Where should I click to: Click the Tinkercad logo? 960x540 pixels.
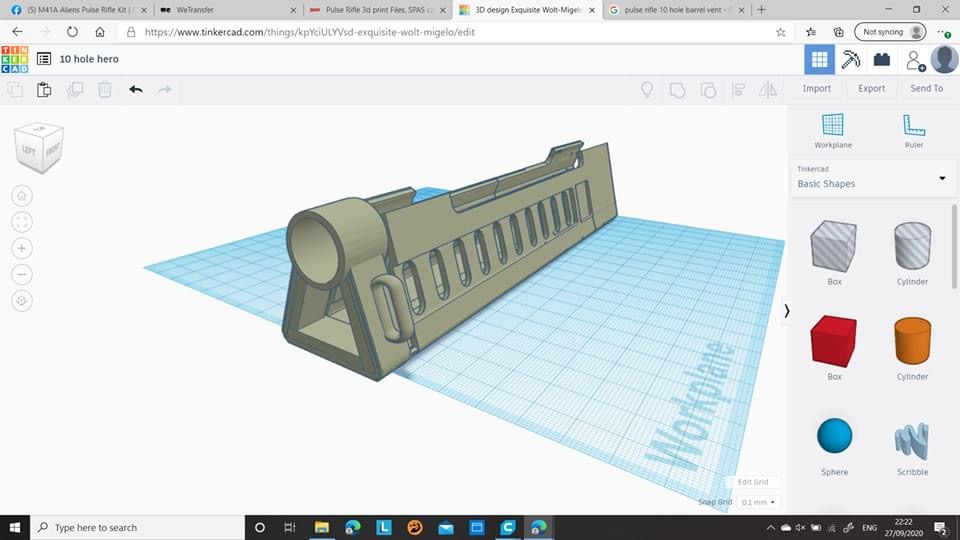point(15,59)
